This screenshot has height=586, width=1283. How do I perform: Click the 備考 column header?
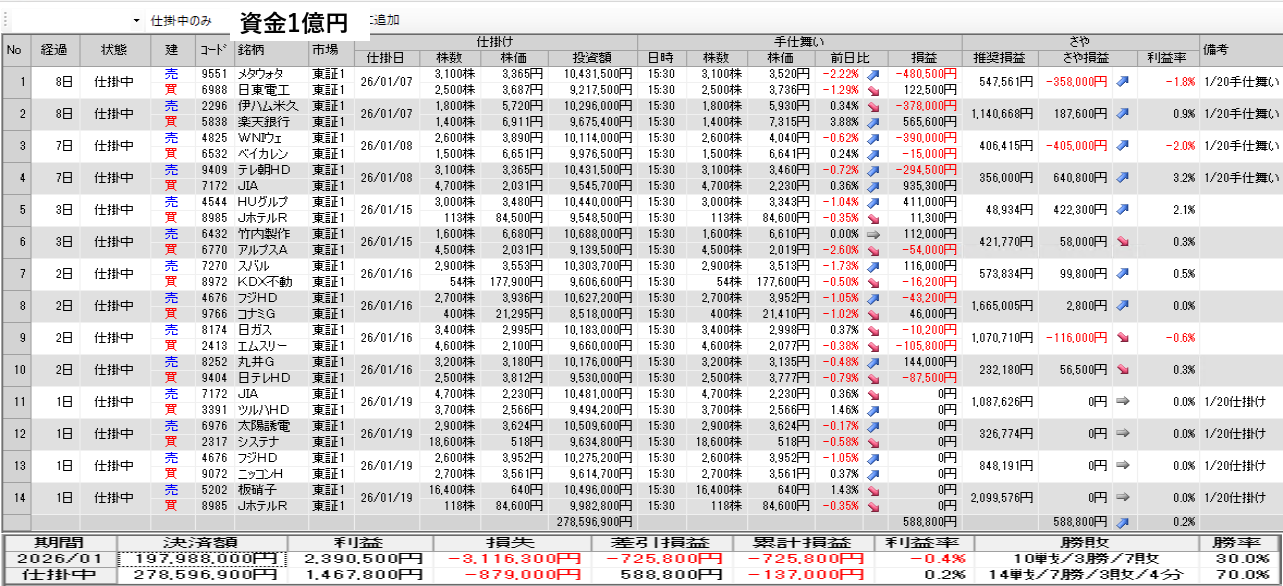[1216, 49]
